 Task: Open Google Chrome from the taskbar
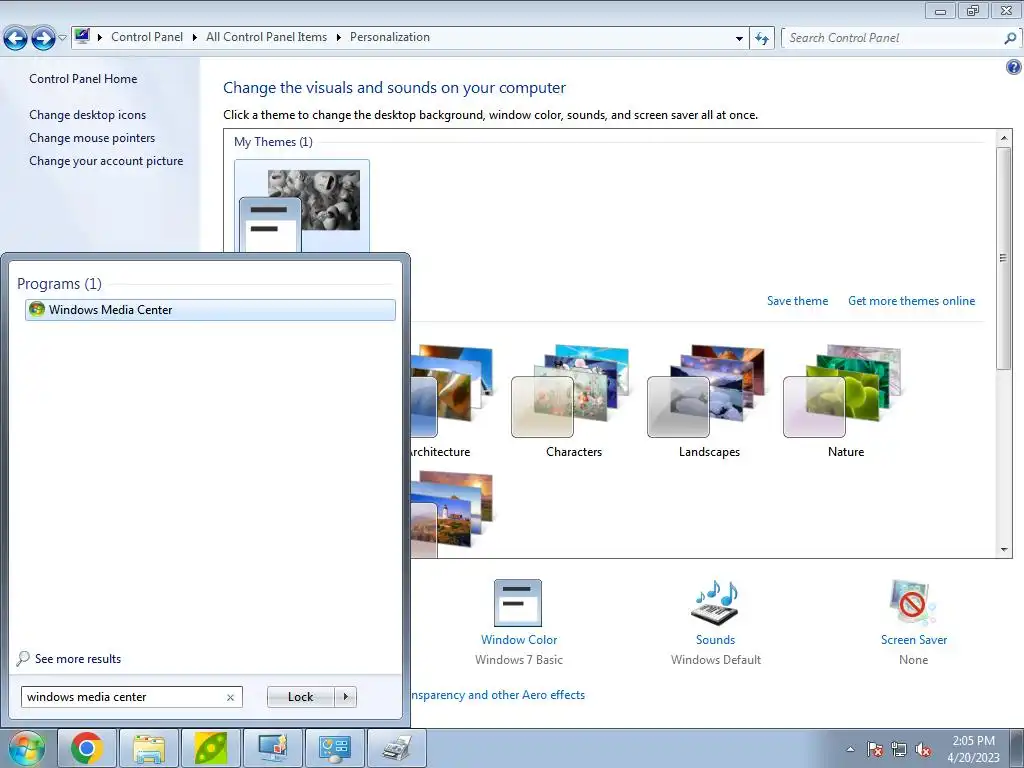(87, 748)
